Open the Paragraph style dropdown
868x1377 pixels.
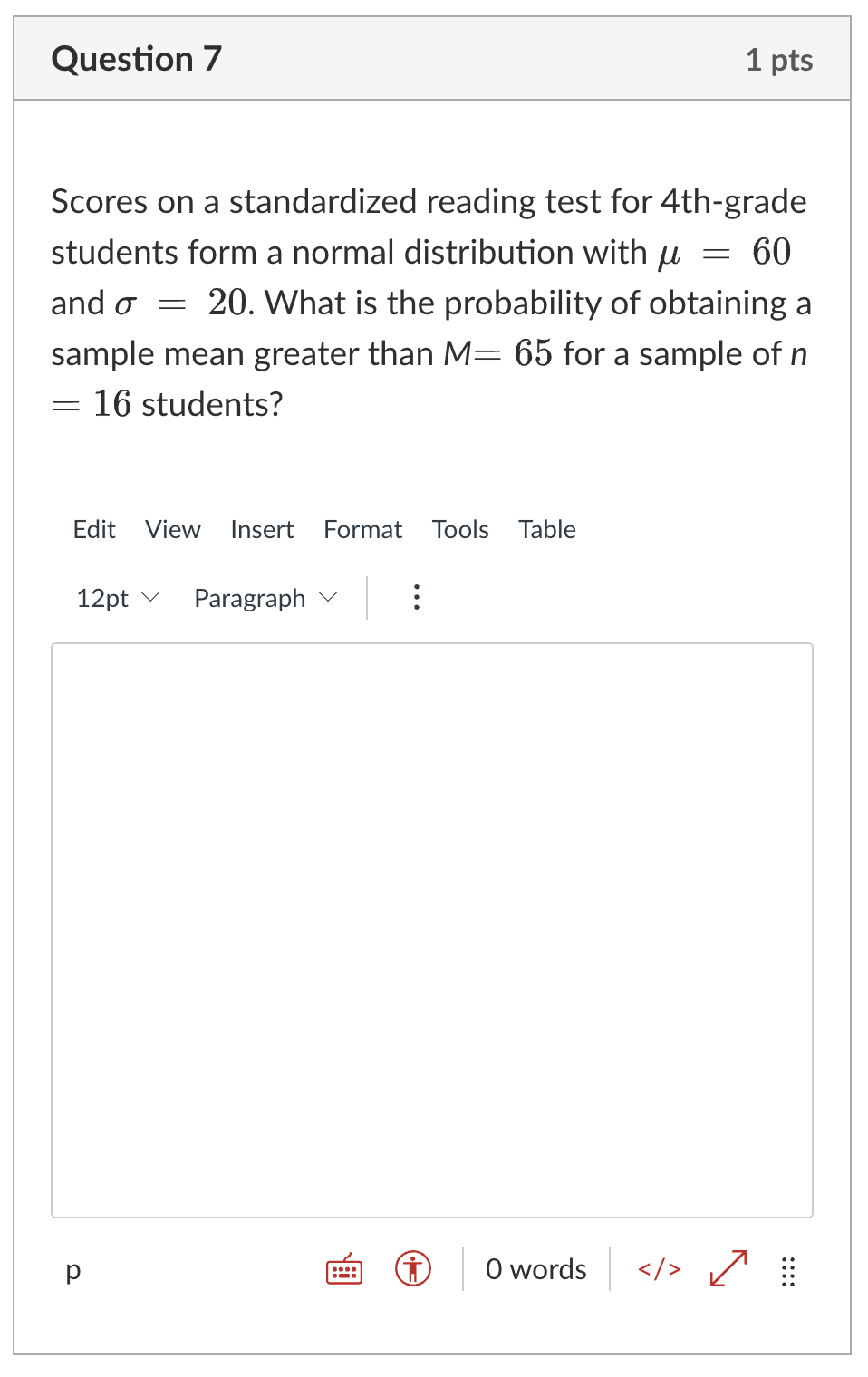coord(263,597)
